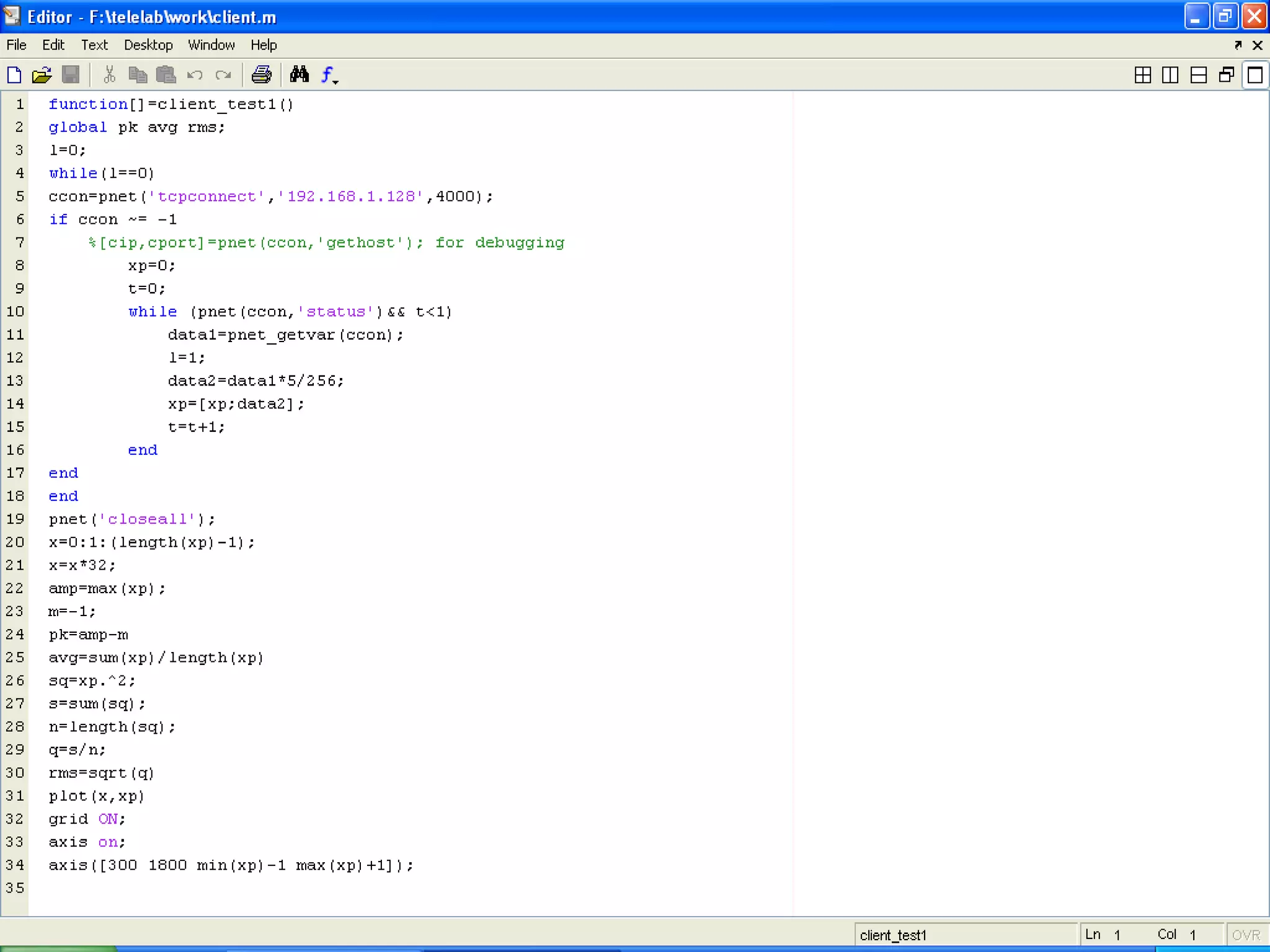Click the Cut scissors icon
1270x952 pixels.
(x=109, y=75)
